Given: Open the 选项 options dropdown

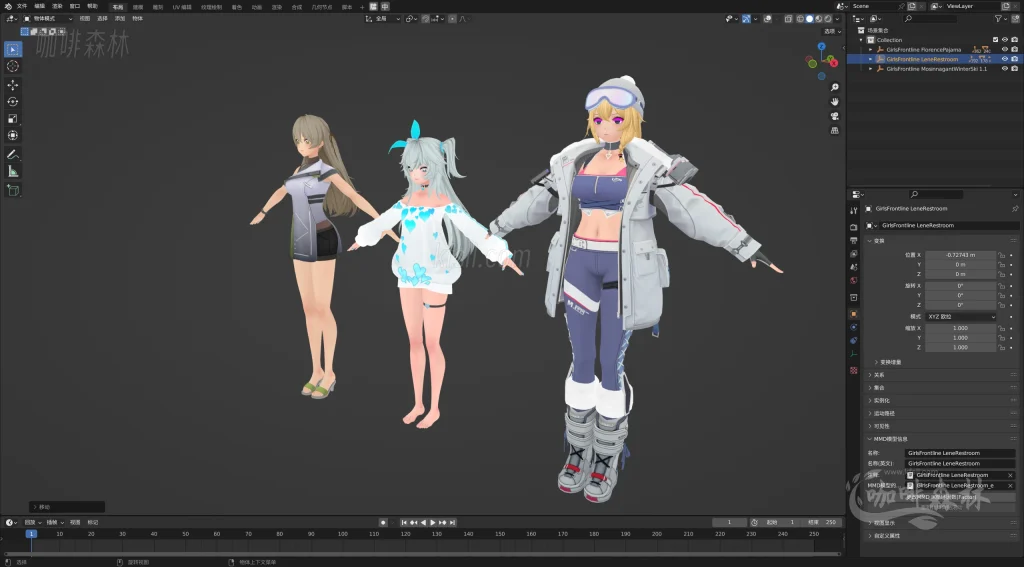Looking at the screenshot, I should 832,31.
